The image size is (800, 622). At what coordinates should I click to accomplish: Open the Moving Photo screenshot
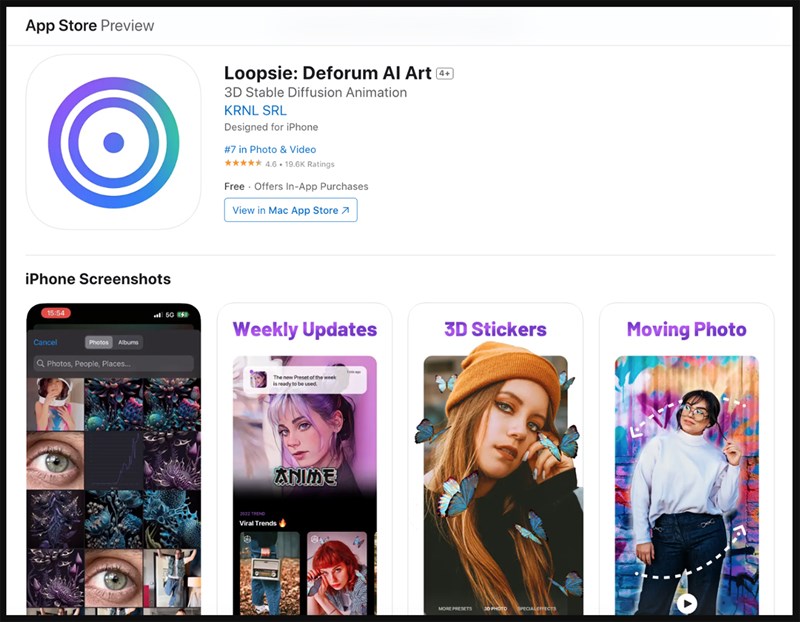point(687,459)
